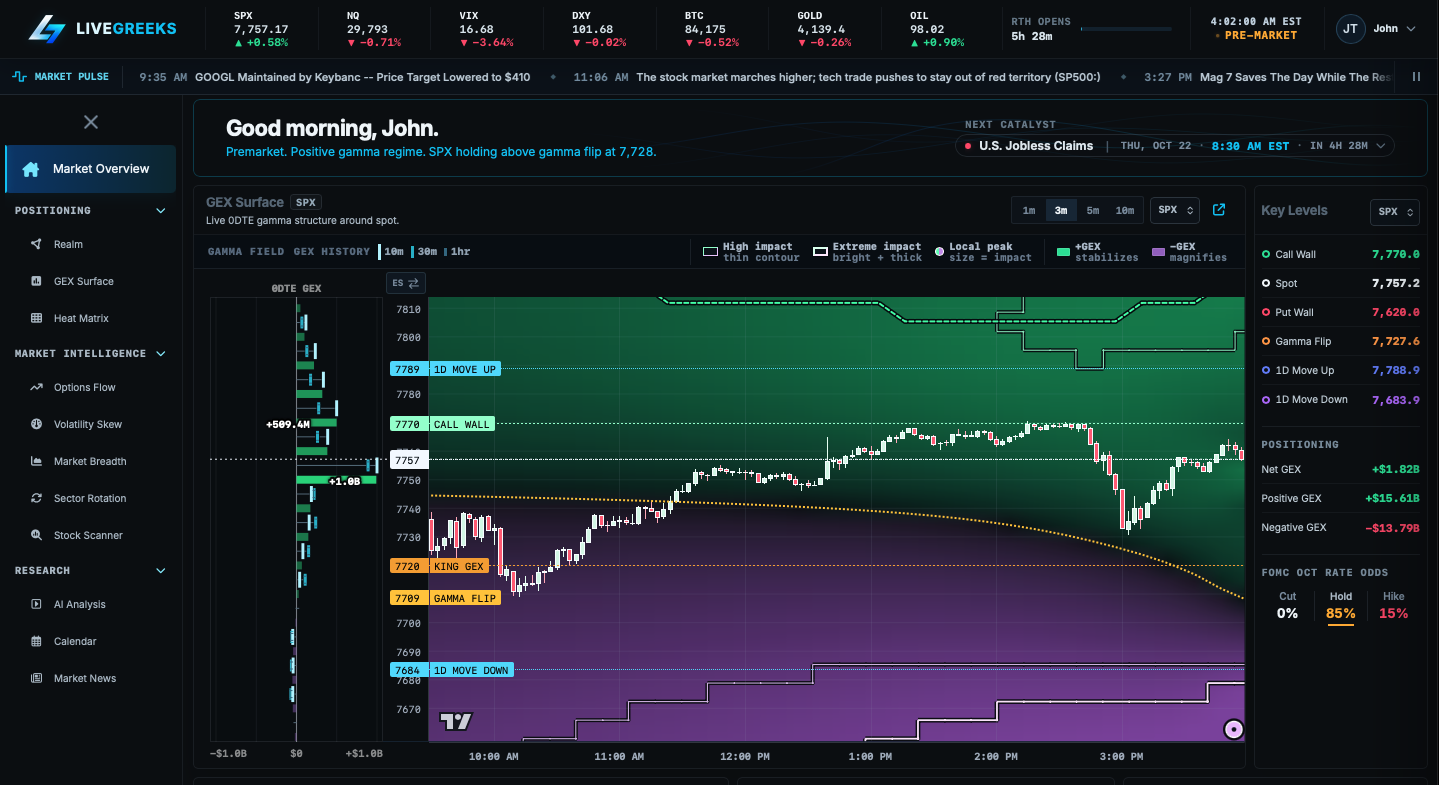1439x785 pixels.
Task: Click the Volatility Skew icon
Action: click(x=36, y=424)
